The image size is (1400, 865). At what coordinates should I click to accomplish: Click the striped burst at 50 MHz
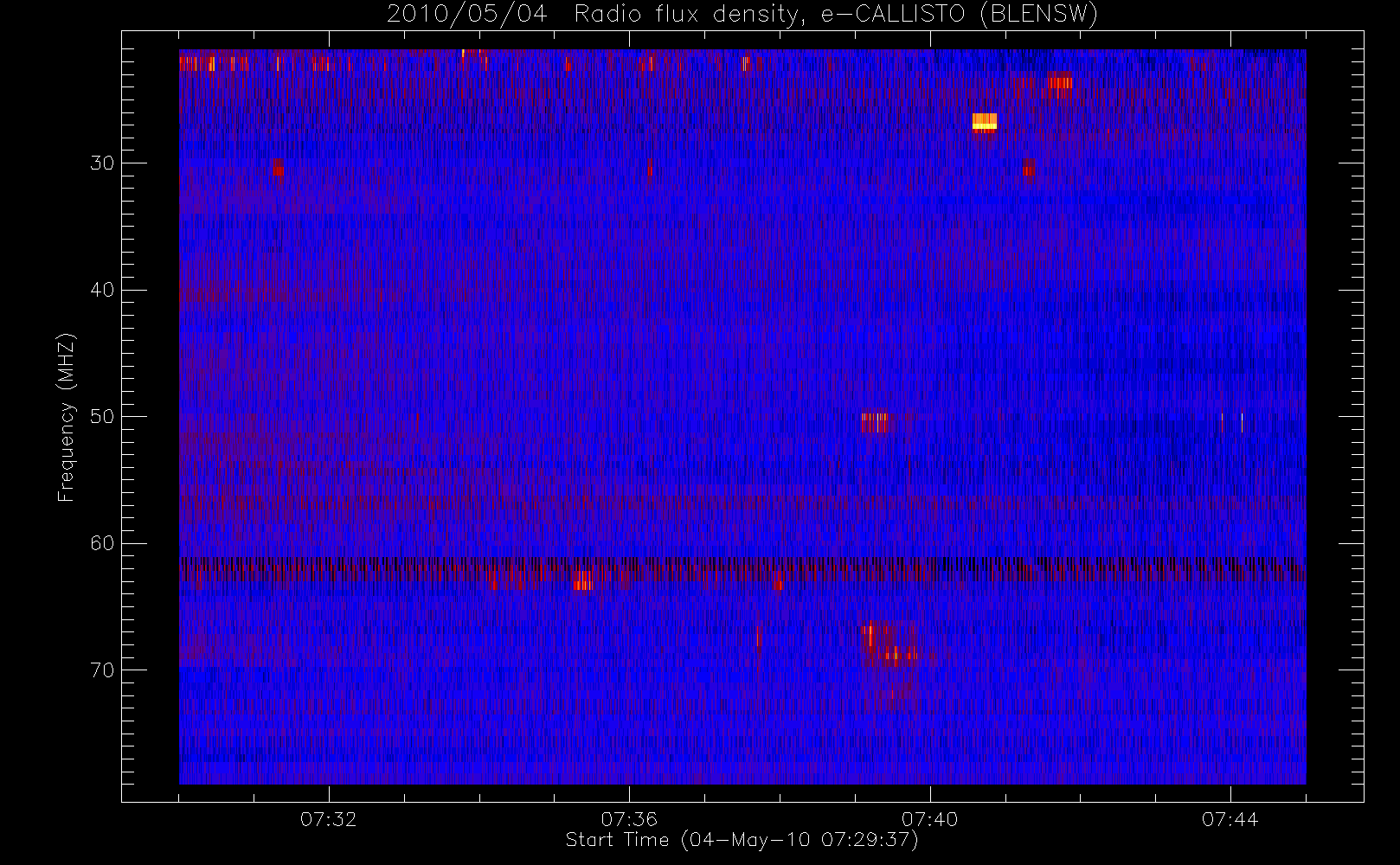click(874, 422)
